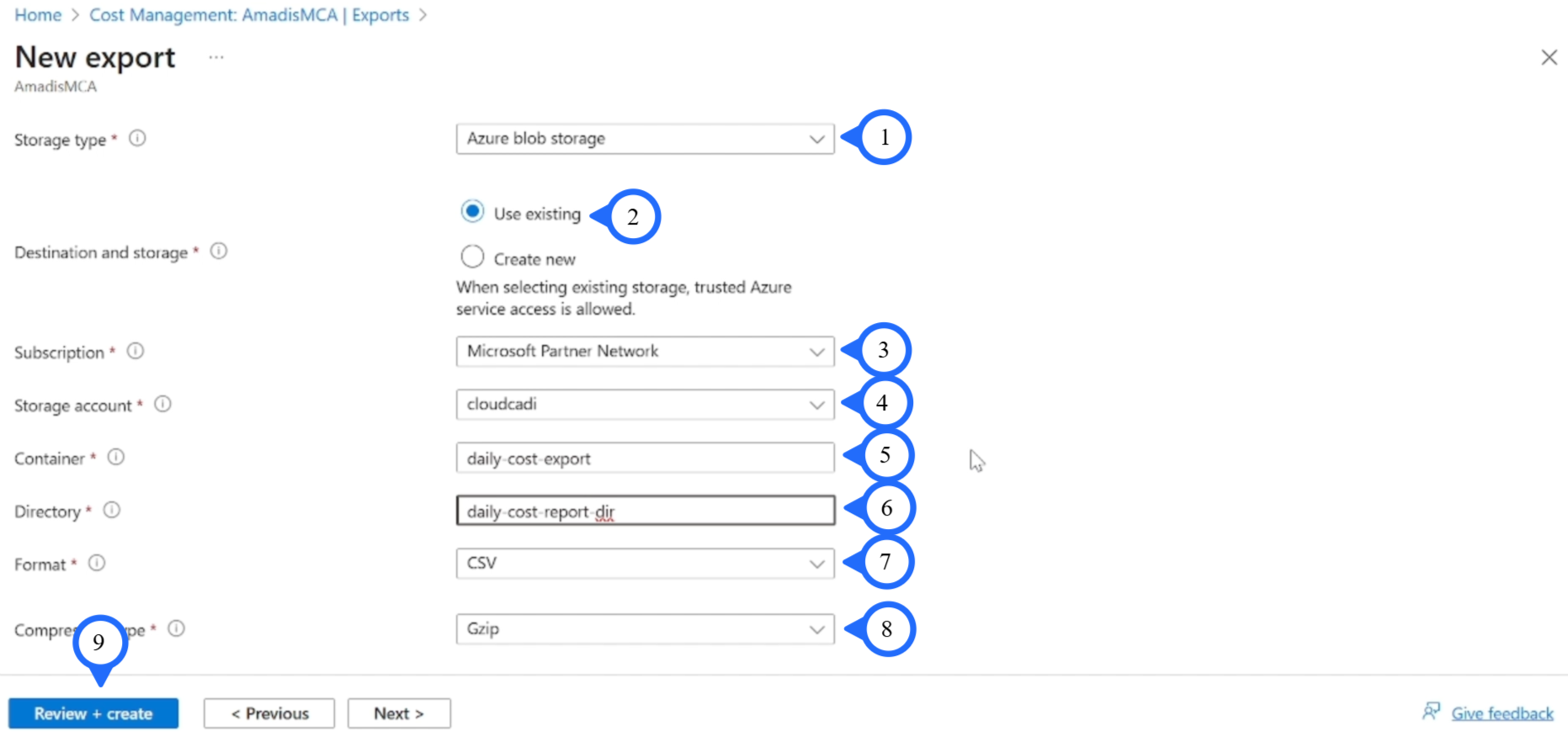Viewport: 1568px width, 736px height.
Task: Open the Microsoft Partner Network subscription dropdown
Action: [x=645, y=352]
